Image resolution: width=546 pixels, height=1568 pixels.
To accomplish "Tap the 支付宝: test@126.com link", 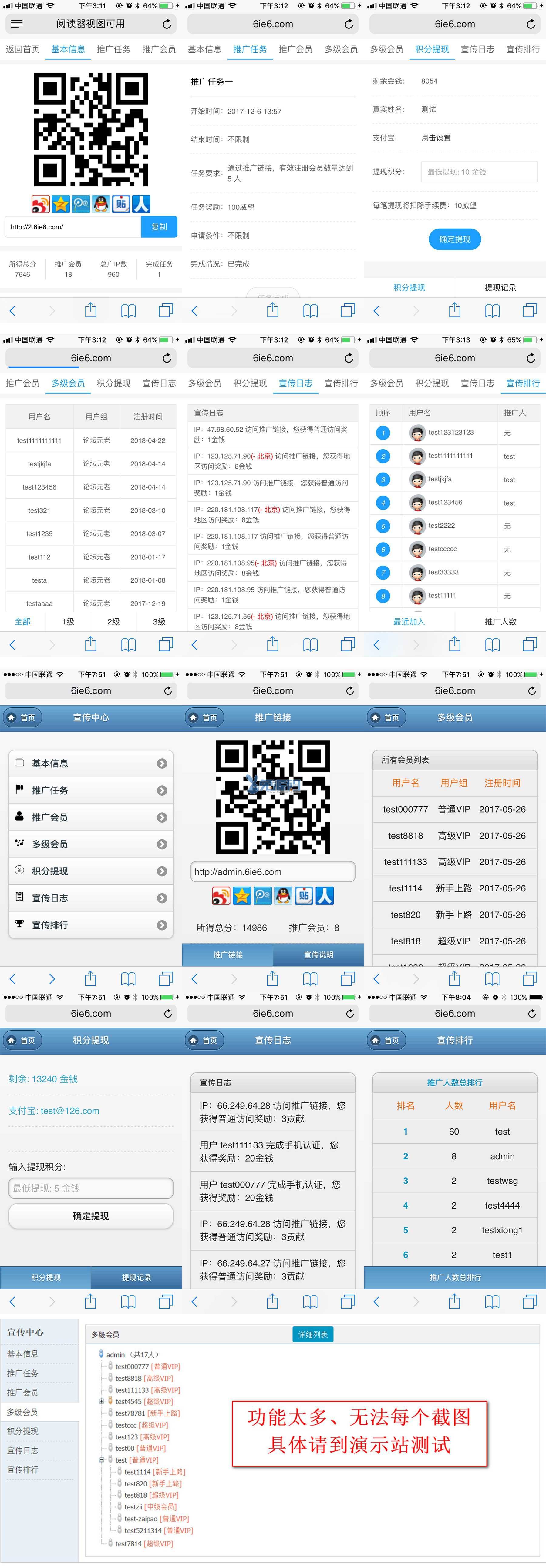I will (54, 1110).
